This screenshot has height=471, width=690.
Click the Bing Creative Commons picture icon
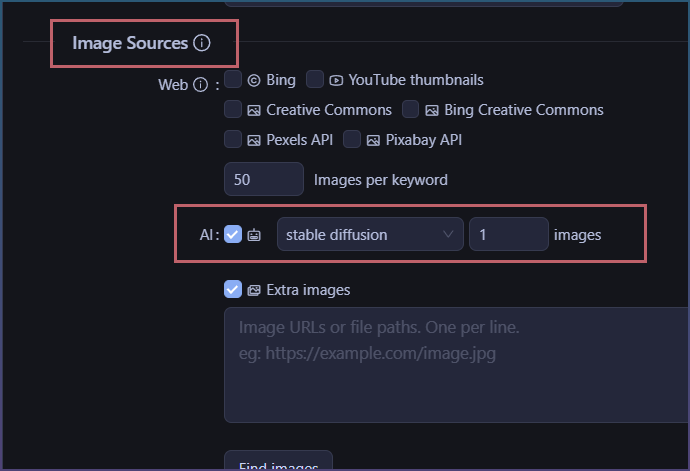coord(432,110)
